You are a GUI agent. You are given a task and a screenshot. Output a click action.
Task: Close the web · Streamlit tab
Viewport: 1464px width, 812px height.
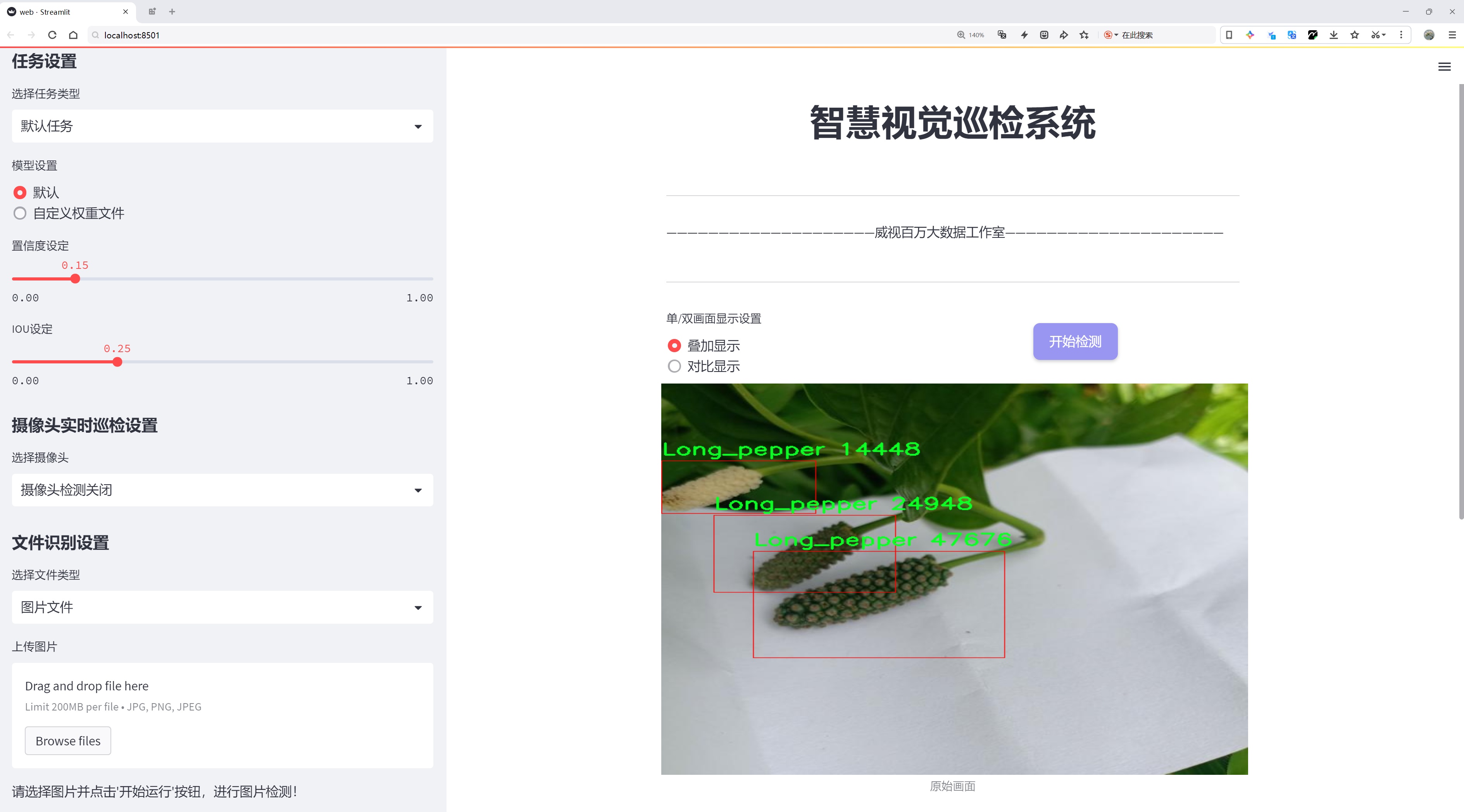126,11
